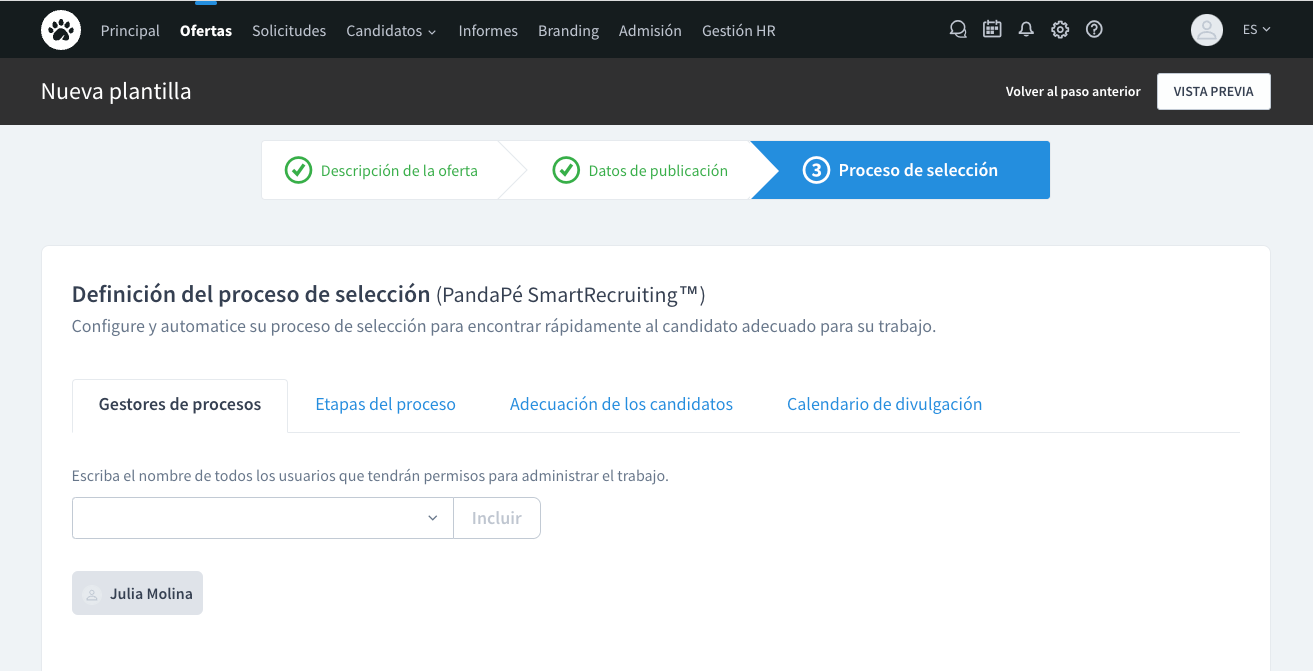Check notifications via the bell icon
1313x671 pixels.
click(x=1025, y=29)
